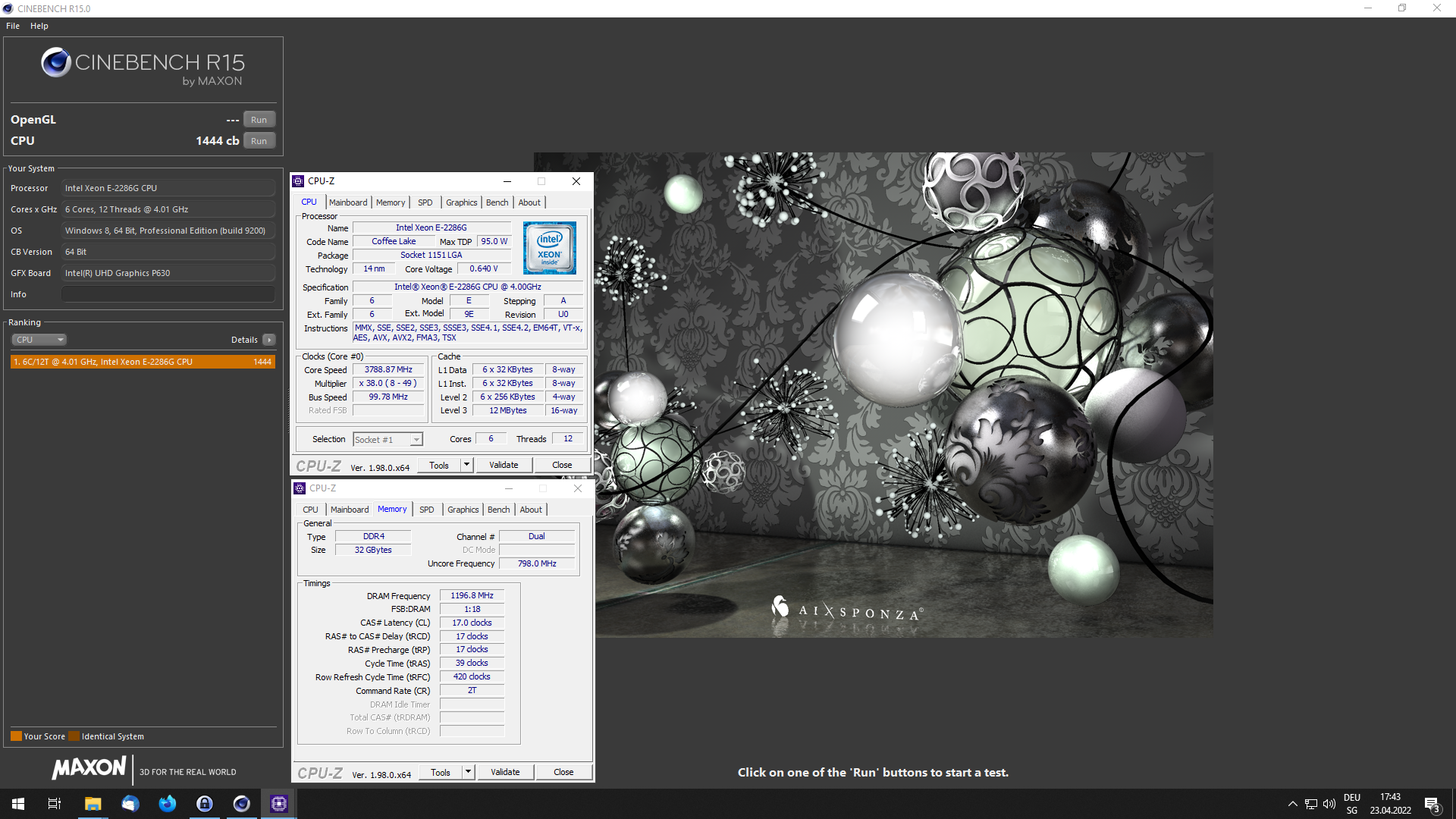Click the Uncore Frequency value 798.0 MHz
1456x819 pixels.
537,564
